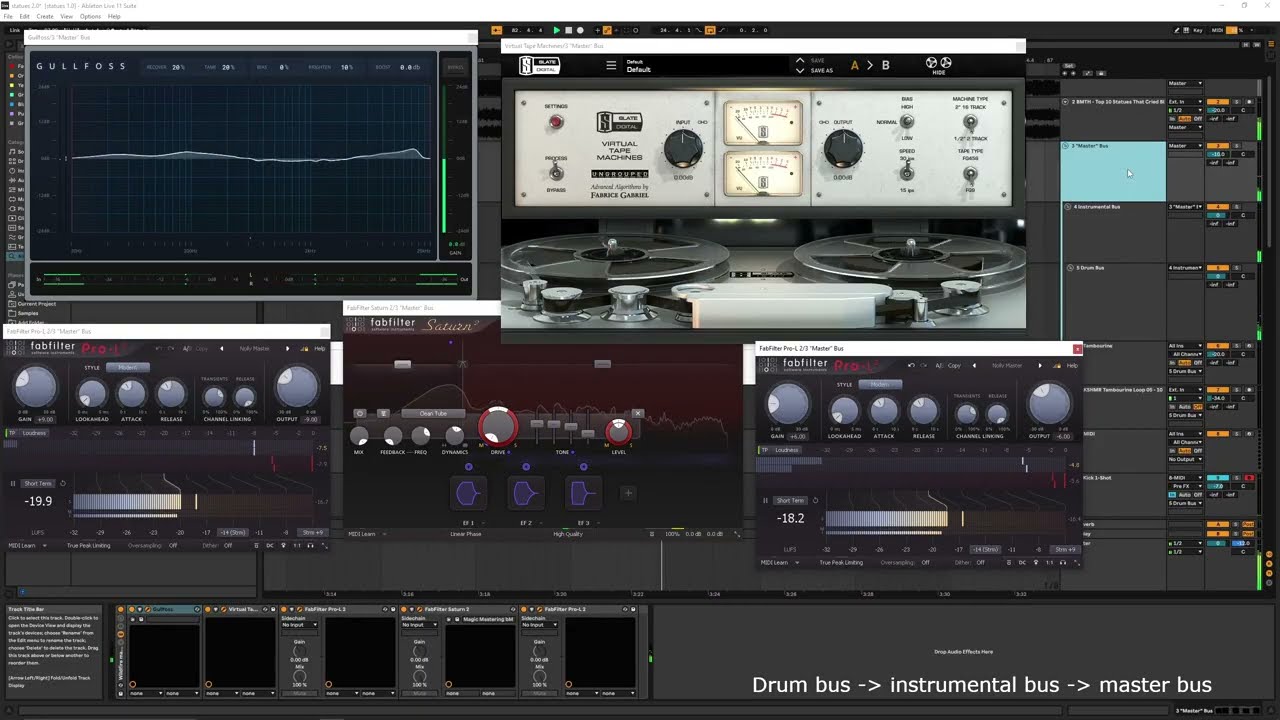Screen dimensions: 1280x720
Task: Open the Help menu in Ableton's menu bar
Action: tap(114, 17)
